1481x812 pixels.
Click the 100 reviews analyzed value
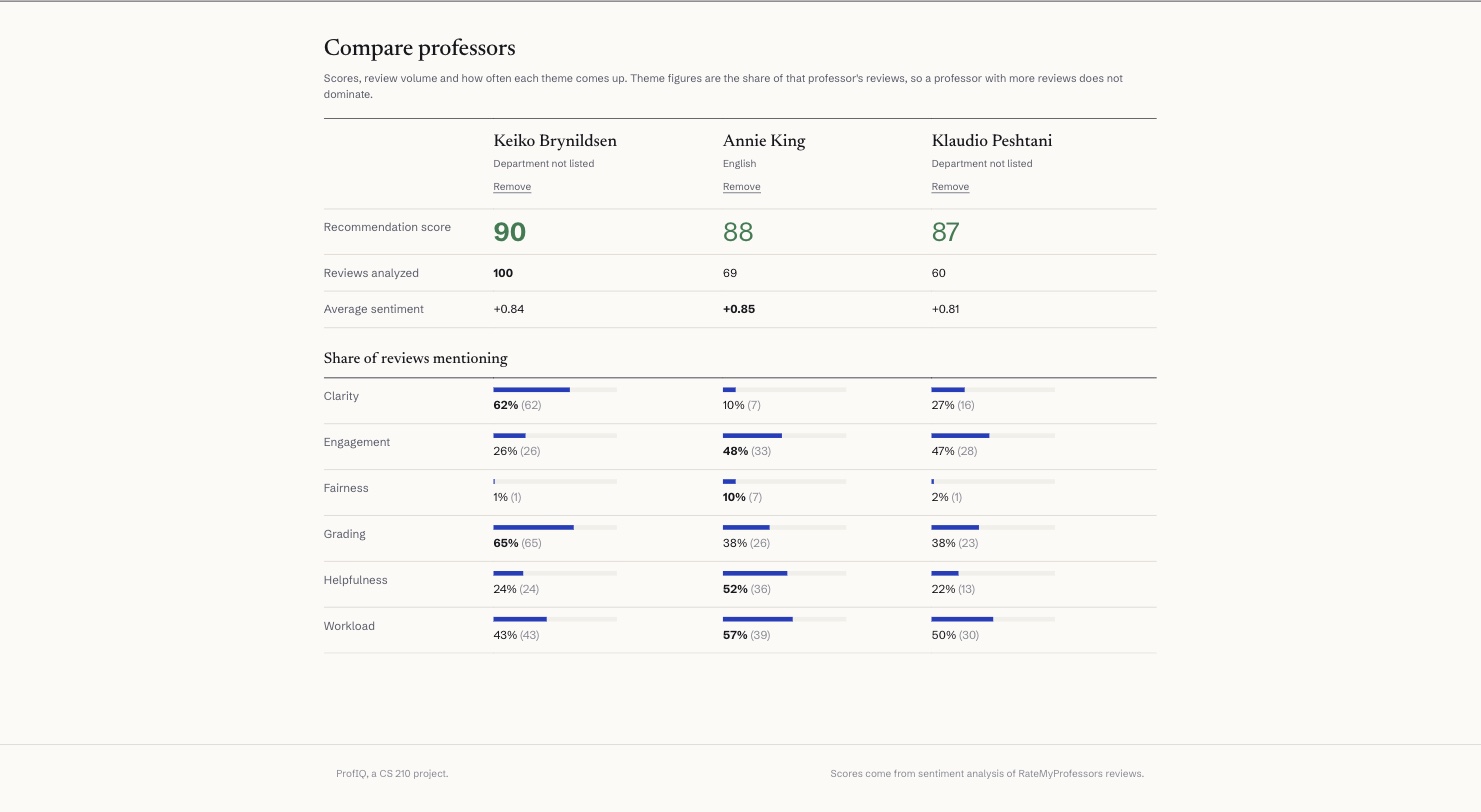point(503,273)
